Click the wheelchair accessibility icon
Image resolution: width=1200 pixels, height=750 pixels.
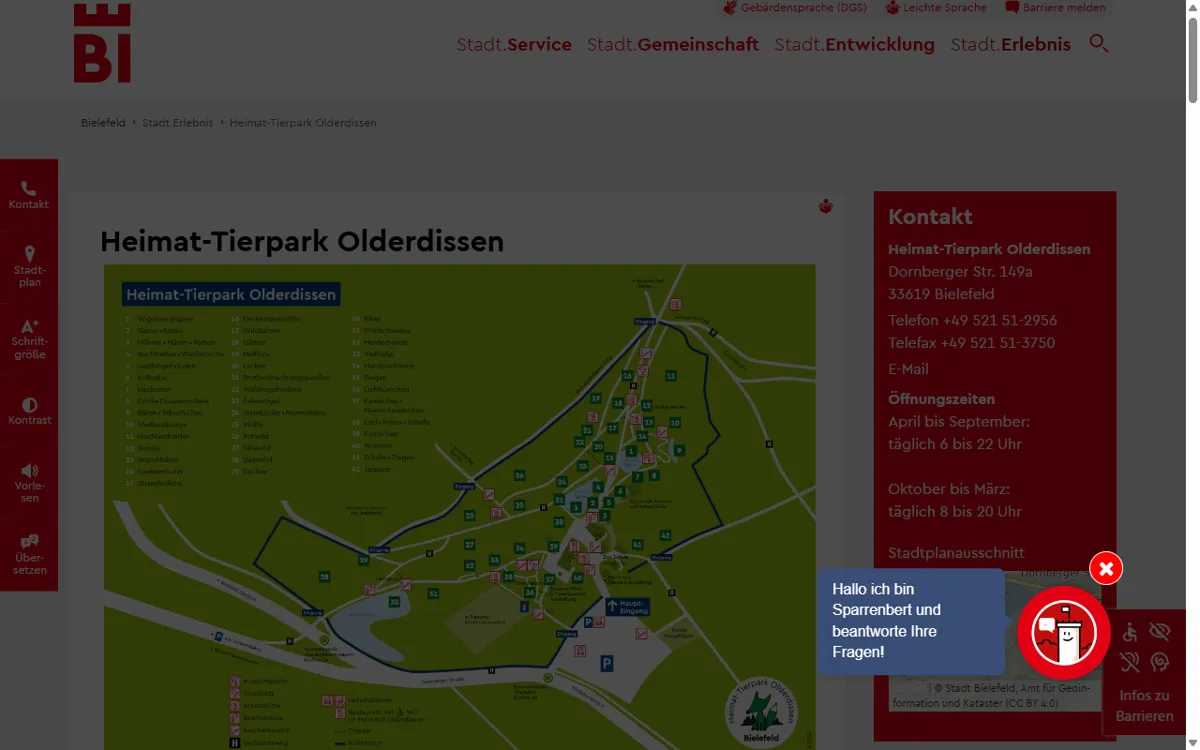pos(1130,632)
